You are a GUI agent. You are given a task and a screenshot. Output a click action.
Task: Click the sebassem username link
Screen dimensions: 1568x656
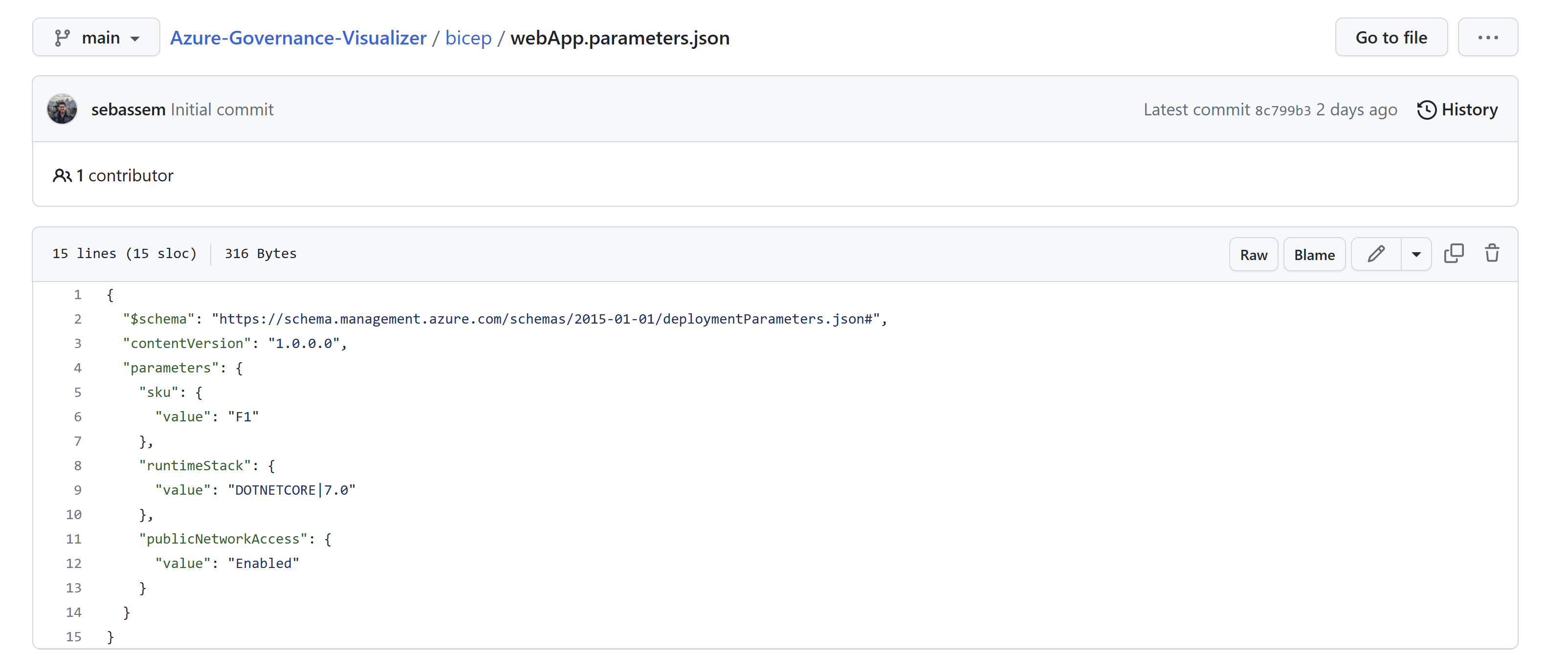coord(128,109)
